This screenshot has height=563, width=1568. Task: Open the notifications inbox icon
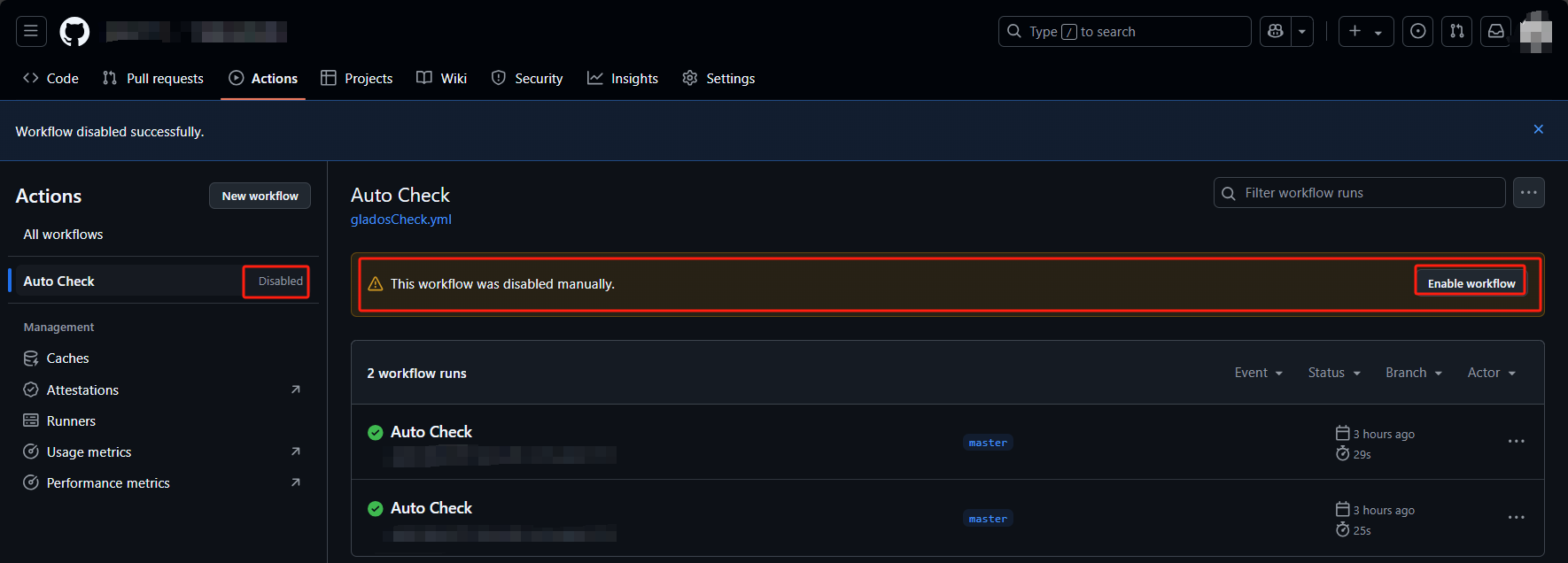point(1496,32)
